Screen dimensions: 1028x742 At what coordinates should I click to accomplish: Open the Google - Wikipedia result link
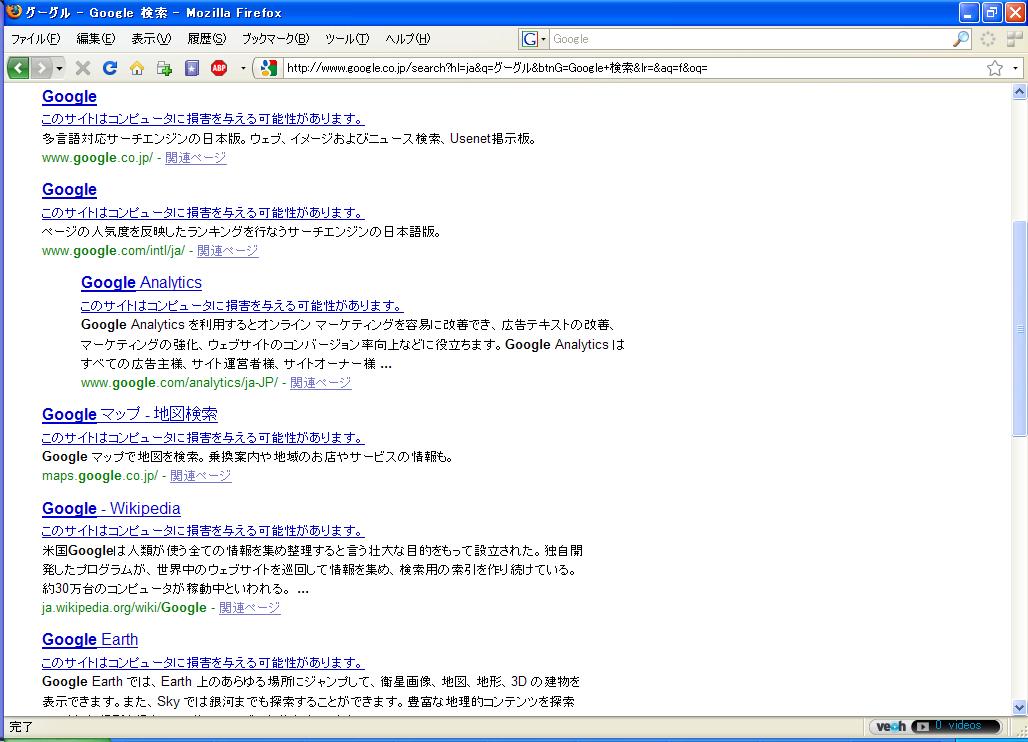pos(111,508)
